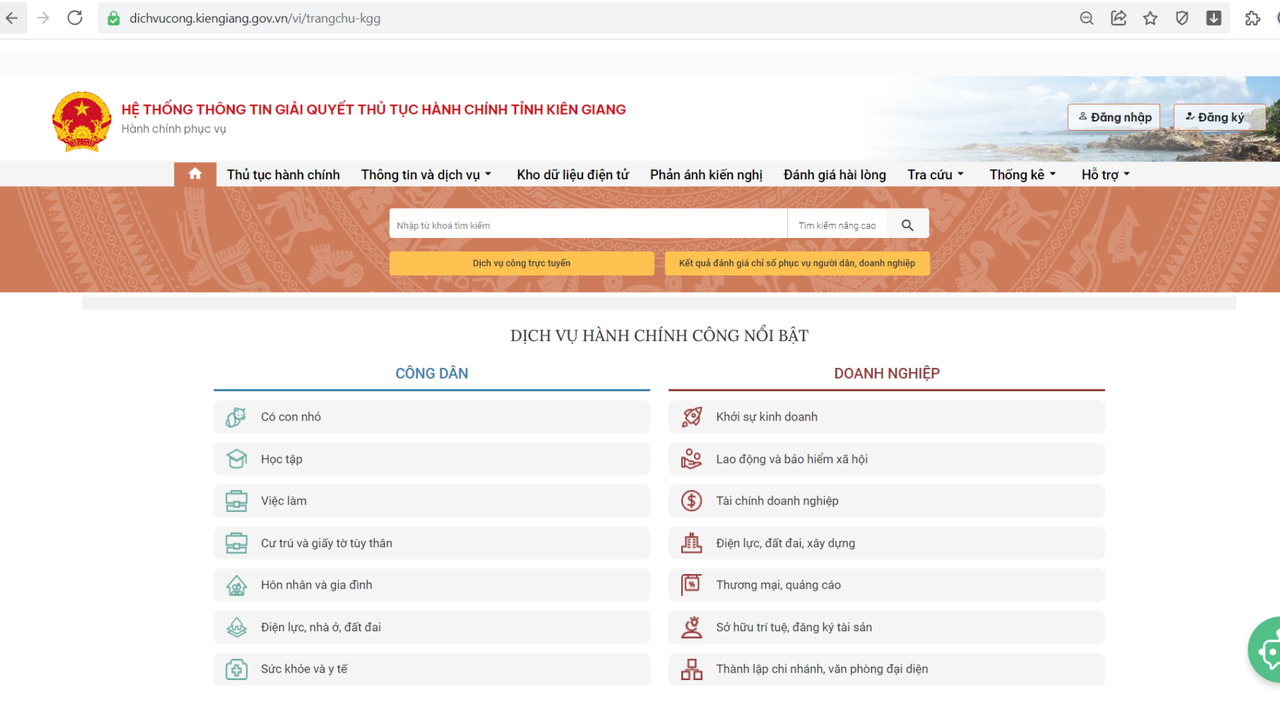The image size is (1280, 720).
Task: Expand the Hỗ trợ dropdown menu
Action: click(x=1105, y=175)
